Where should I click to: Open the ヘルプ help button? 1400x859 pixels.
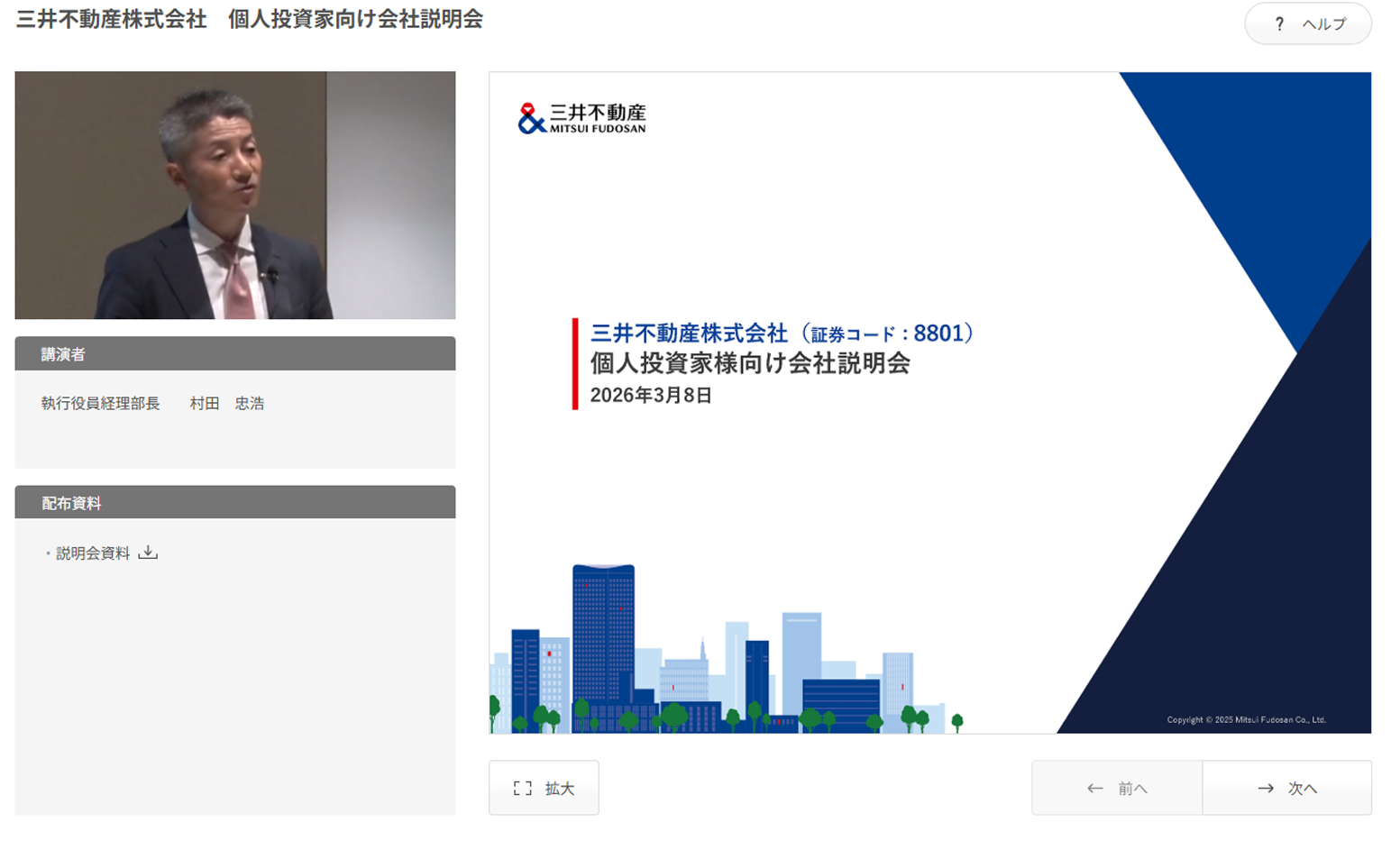point(1307,24)
